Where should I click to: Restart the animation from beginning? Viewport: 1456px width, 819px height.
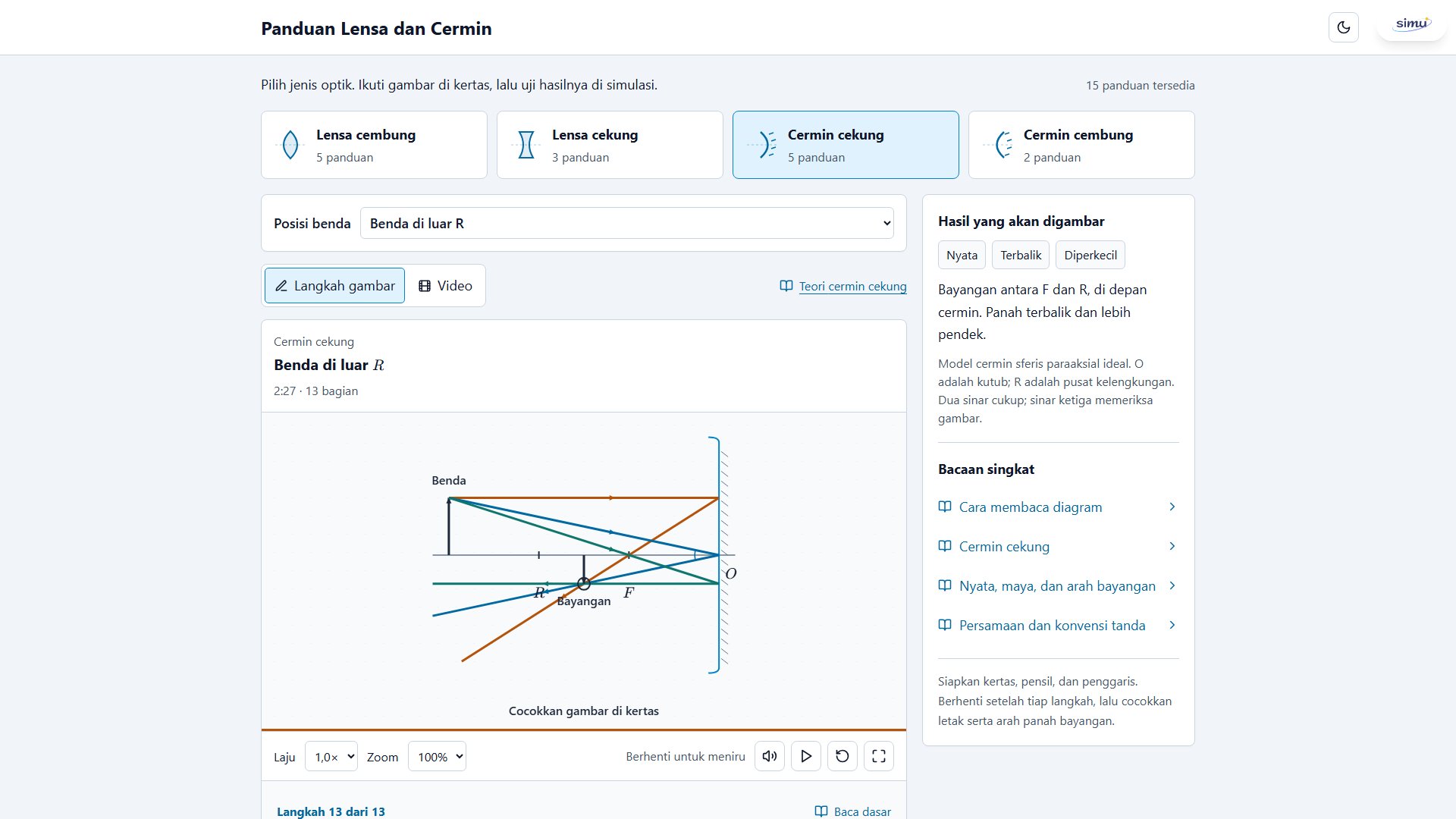click(x=842, y=756)
